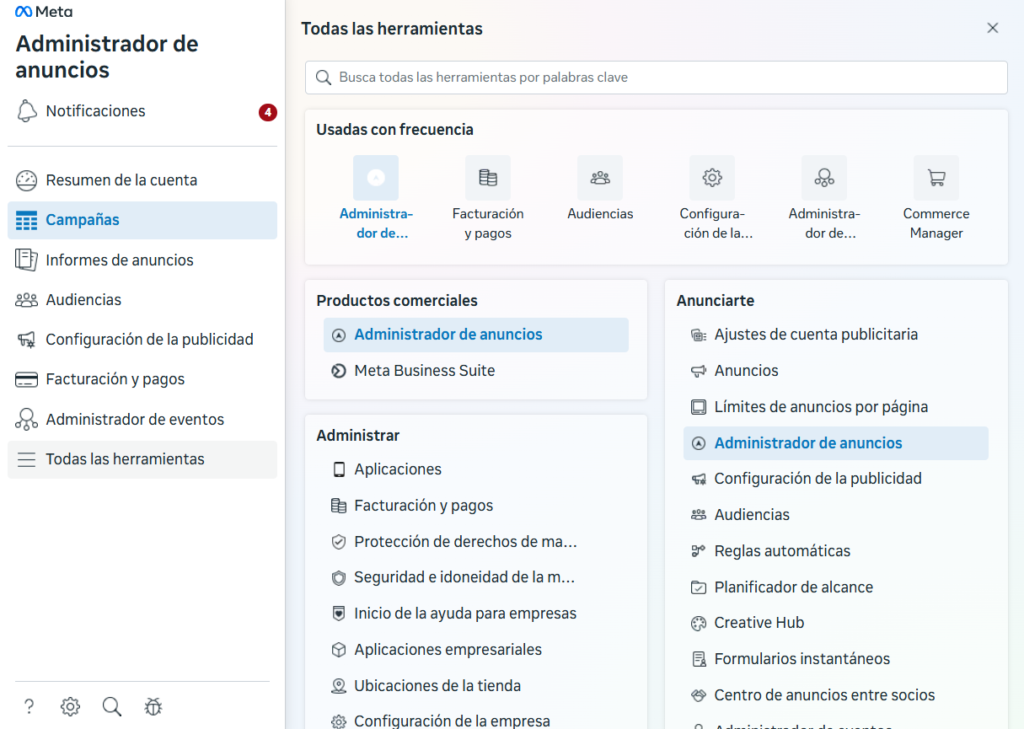
Task: Click the Planificador de alcance icon
Action: coord(699,587)
